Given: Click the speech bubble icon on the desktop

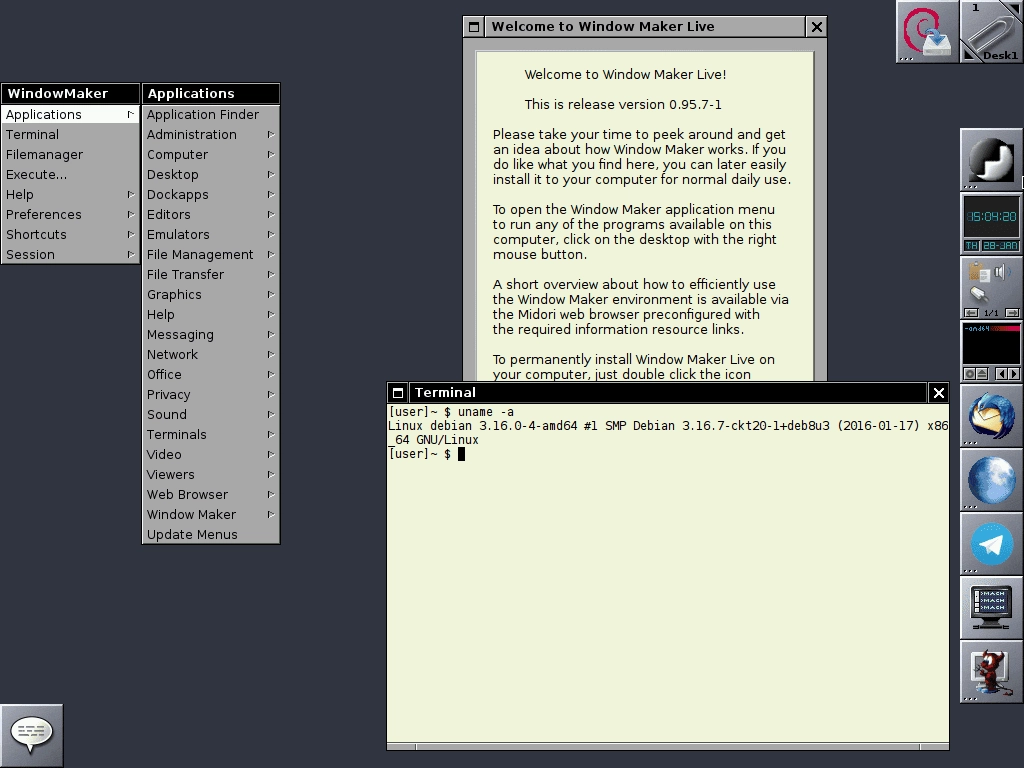Looking at the screenshot, I should pyautogui.click(x=31, y=735).
